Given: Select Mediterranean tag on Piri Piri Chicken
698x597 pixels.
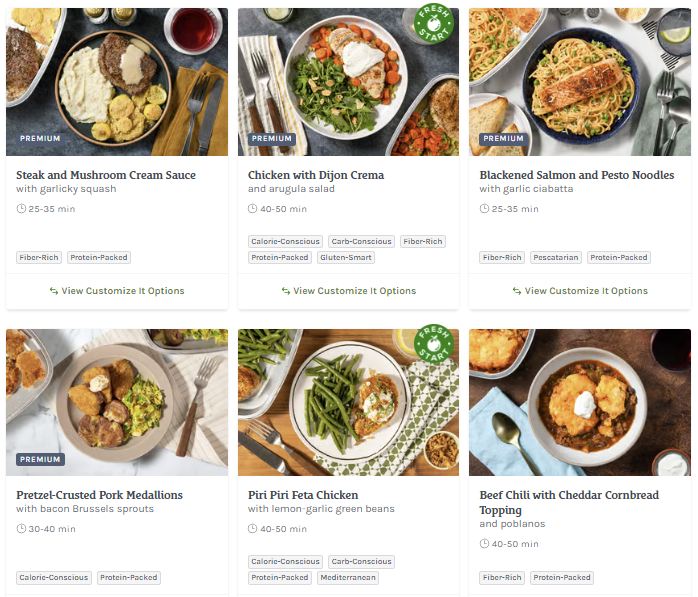Looking at the screenshot, I should (x=348, y=577).
